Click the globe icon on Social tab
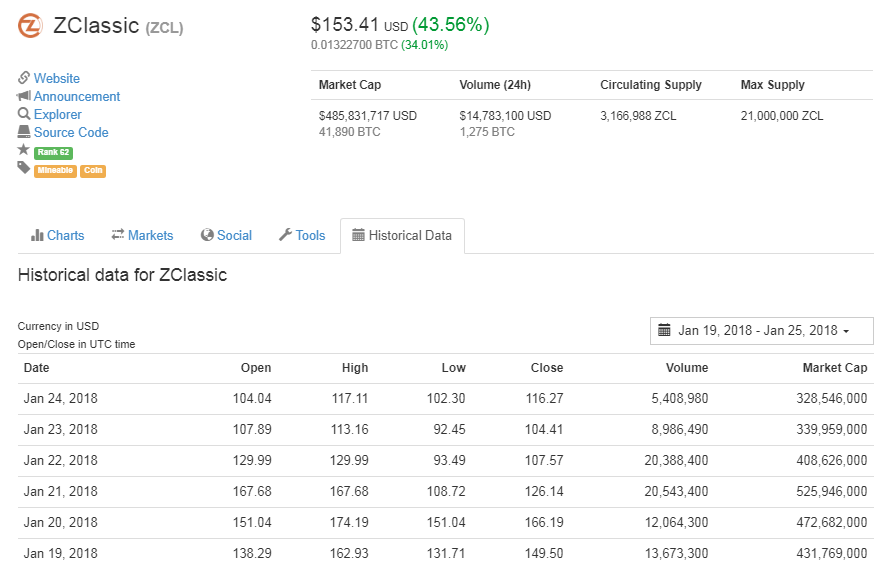The width and height of the screenshot is (885, 581). click(x=207, y=235)
